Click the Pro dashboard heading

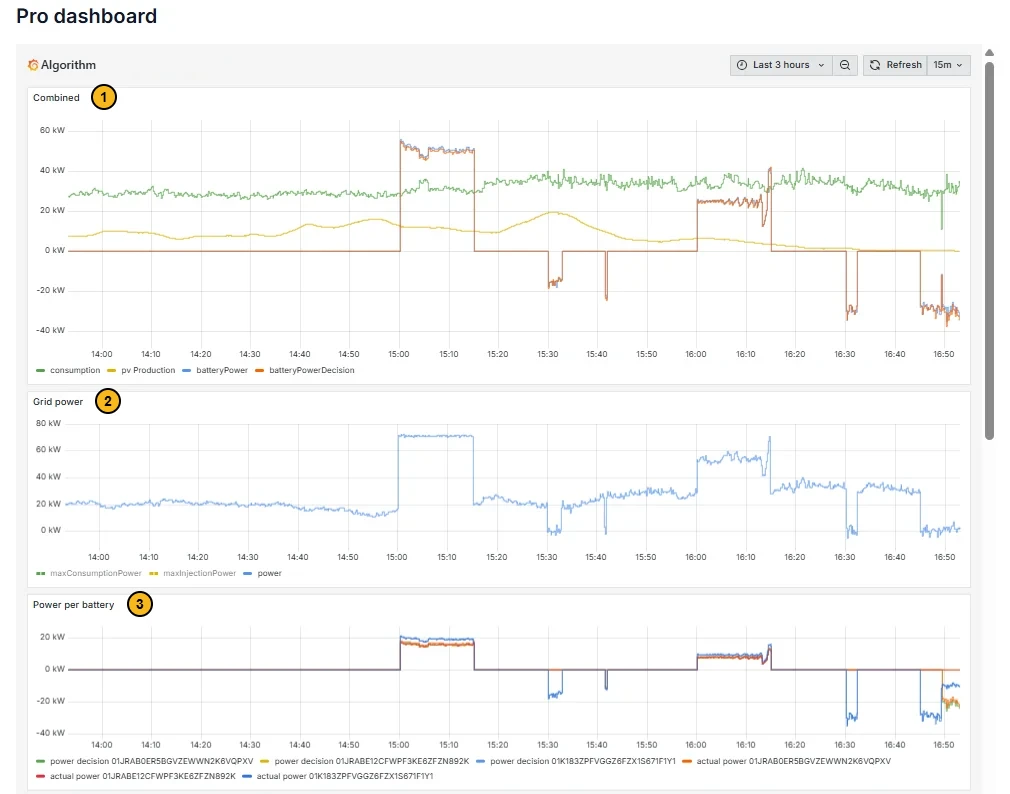[x=86, y=15]
